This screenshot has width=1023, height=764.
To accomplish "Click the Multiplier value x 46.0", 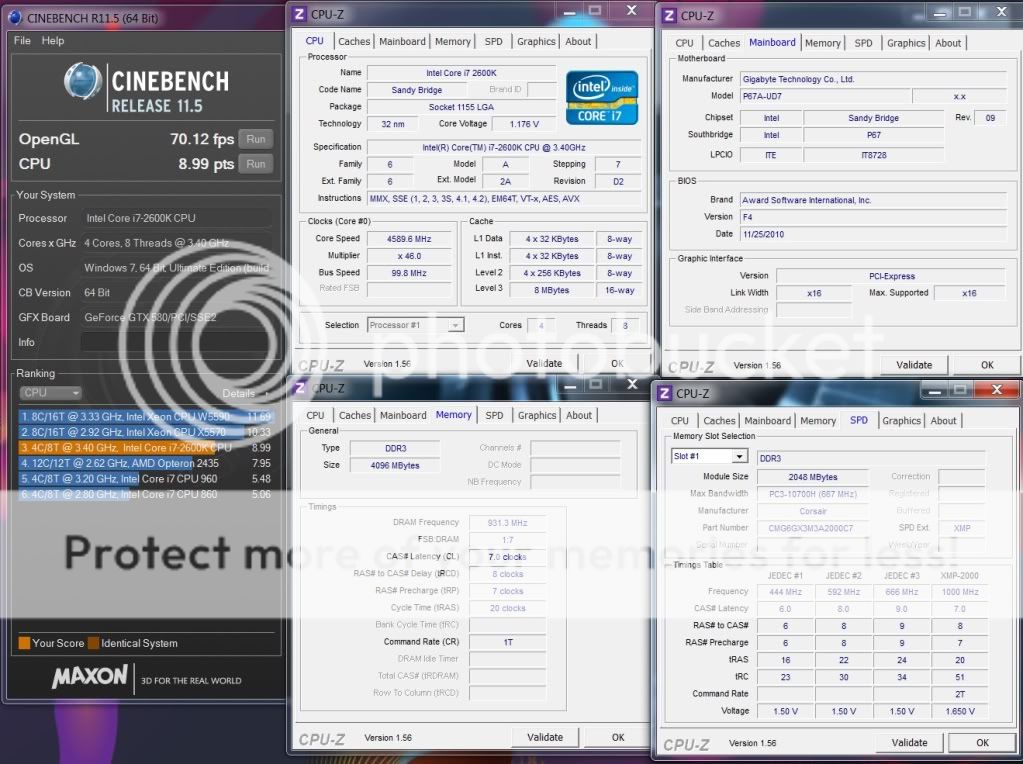I will click(409, 256).
